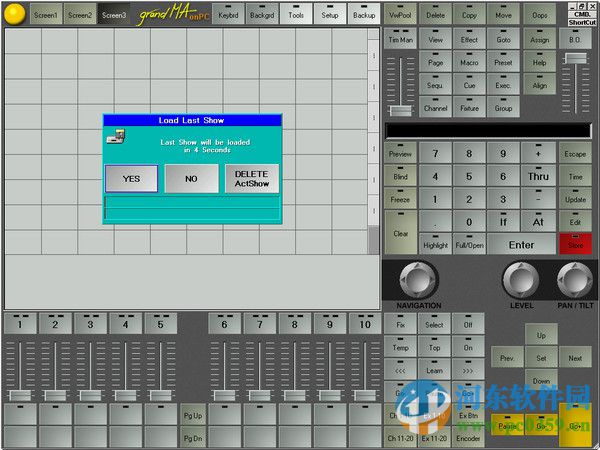Click the grand master fader below B.O.
The height and width of the screenshot is (450, 600).
click(x=575, y=58)
